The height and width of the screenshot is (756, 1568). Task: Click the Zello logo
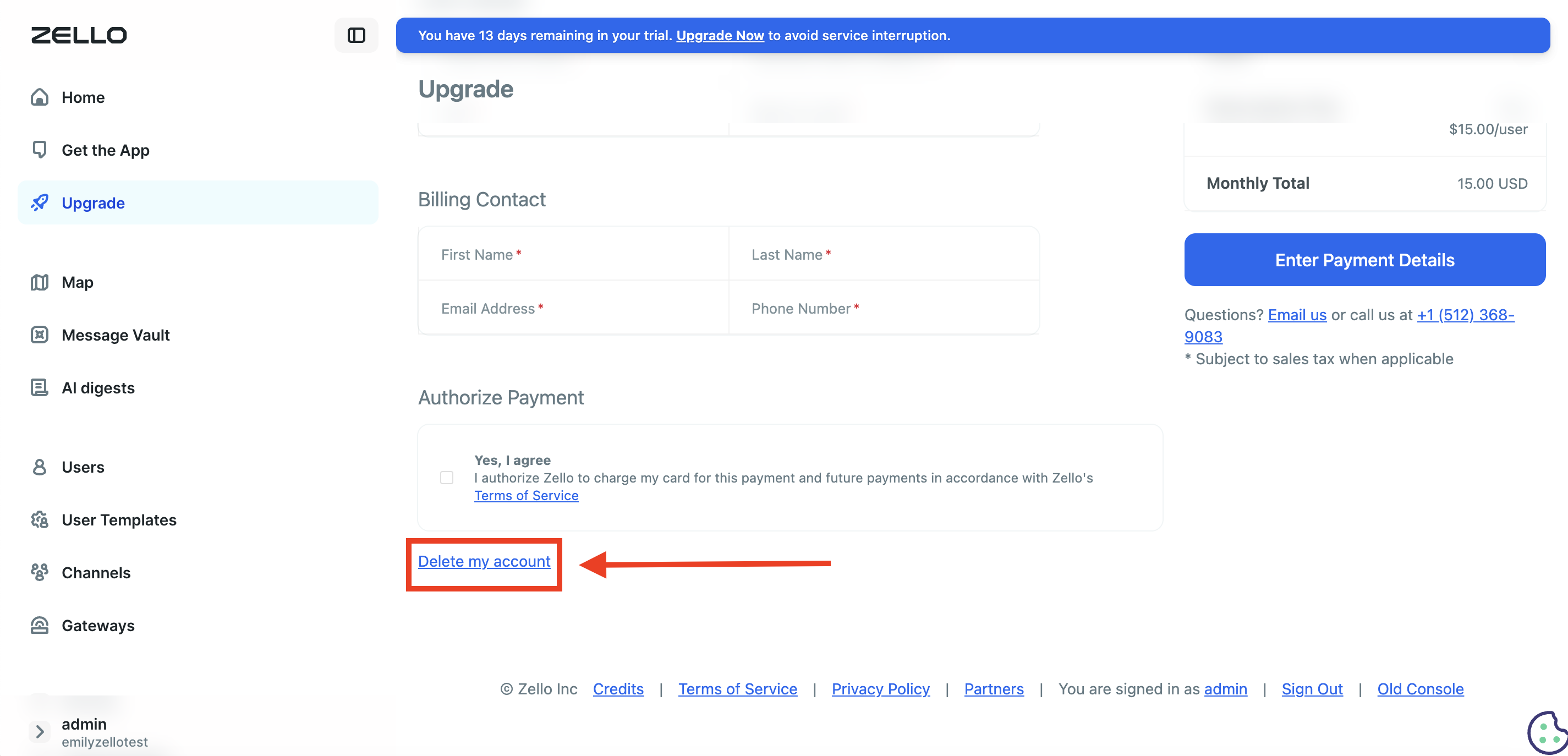(x=79, y=35)
